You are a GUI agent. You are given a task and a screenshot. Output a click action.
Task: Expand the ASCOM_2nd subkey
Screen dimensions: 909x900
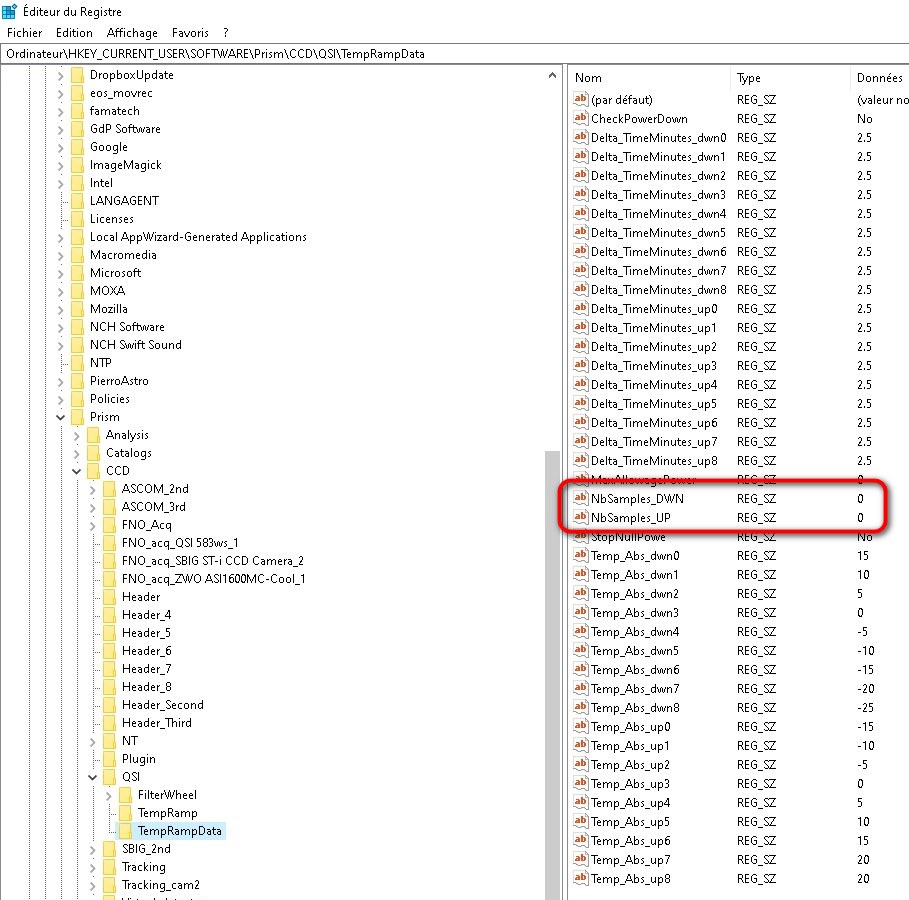93,489
